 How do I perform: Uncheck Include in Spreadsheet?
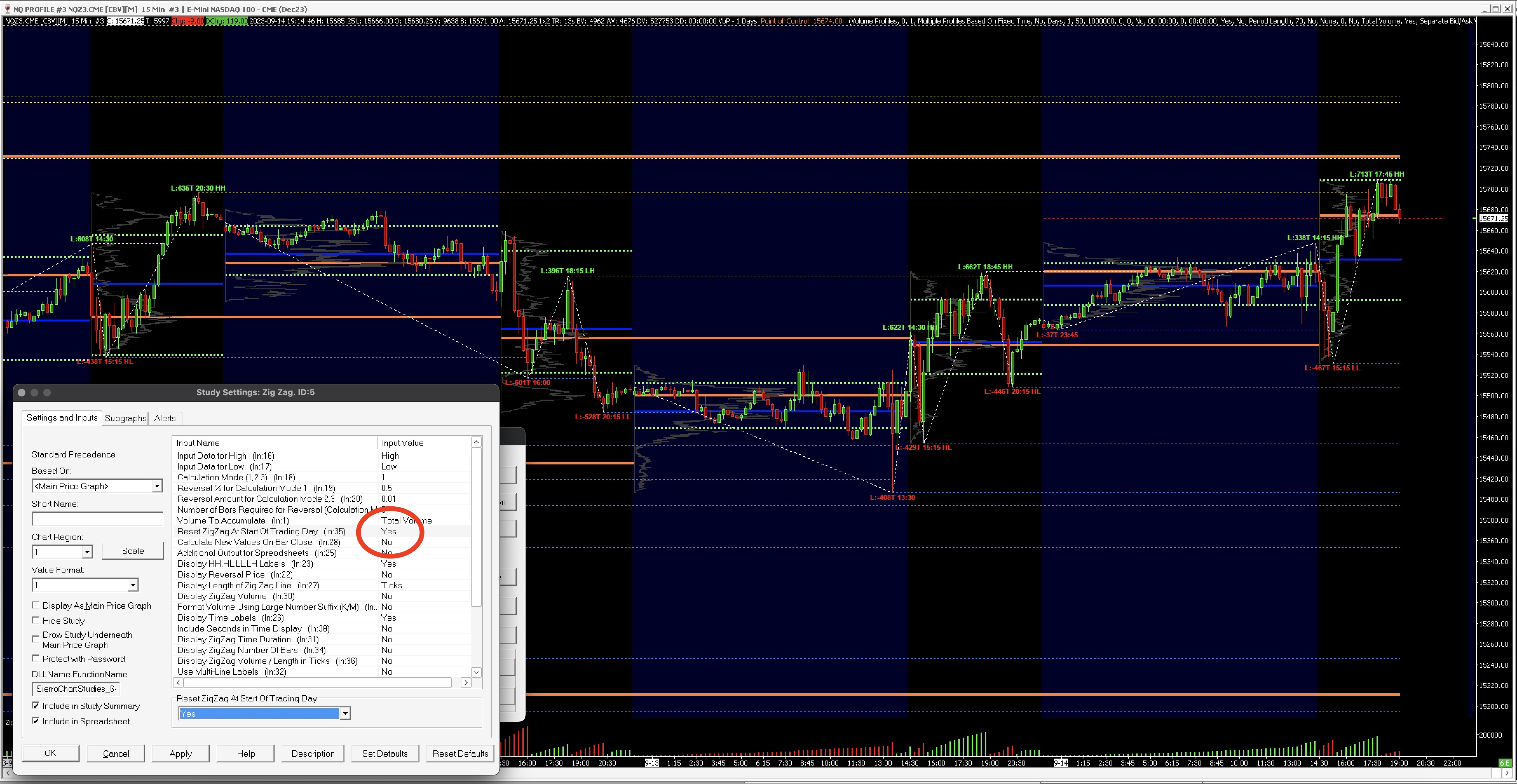(x=36, y=721)
